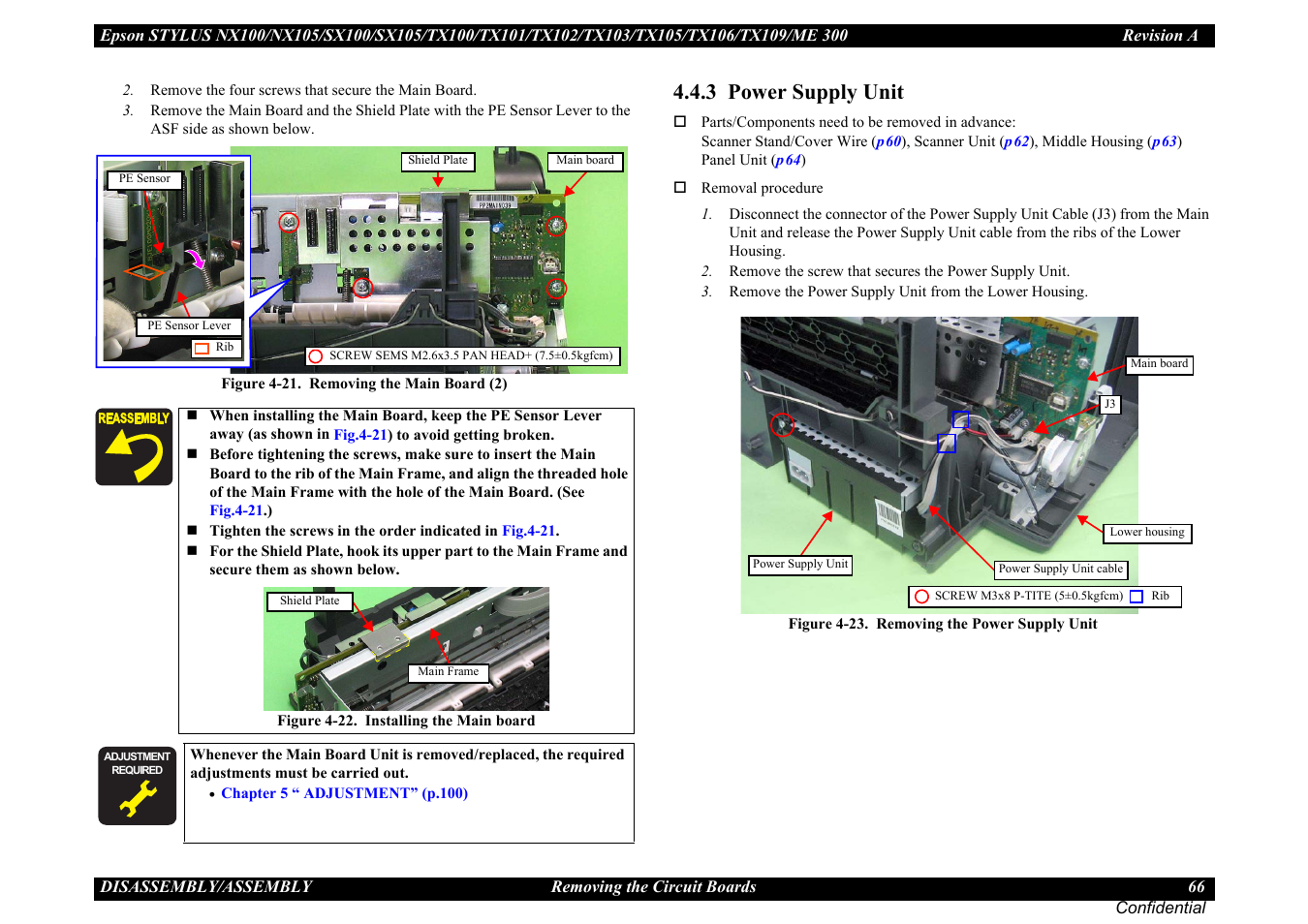
Task: Click the 'Rib' legend in PE Sensor inset
Action: (x=216, y=348)
